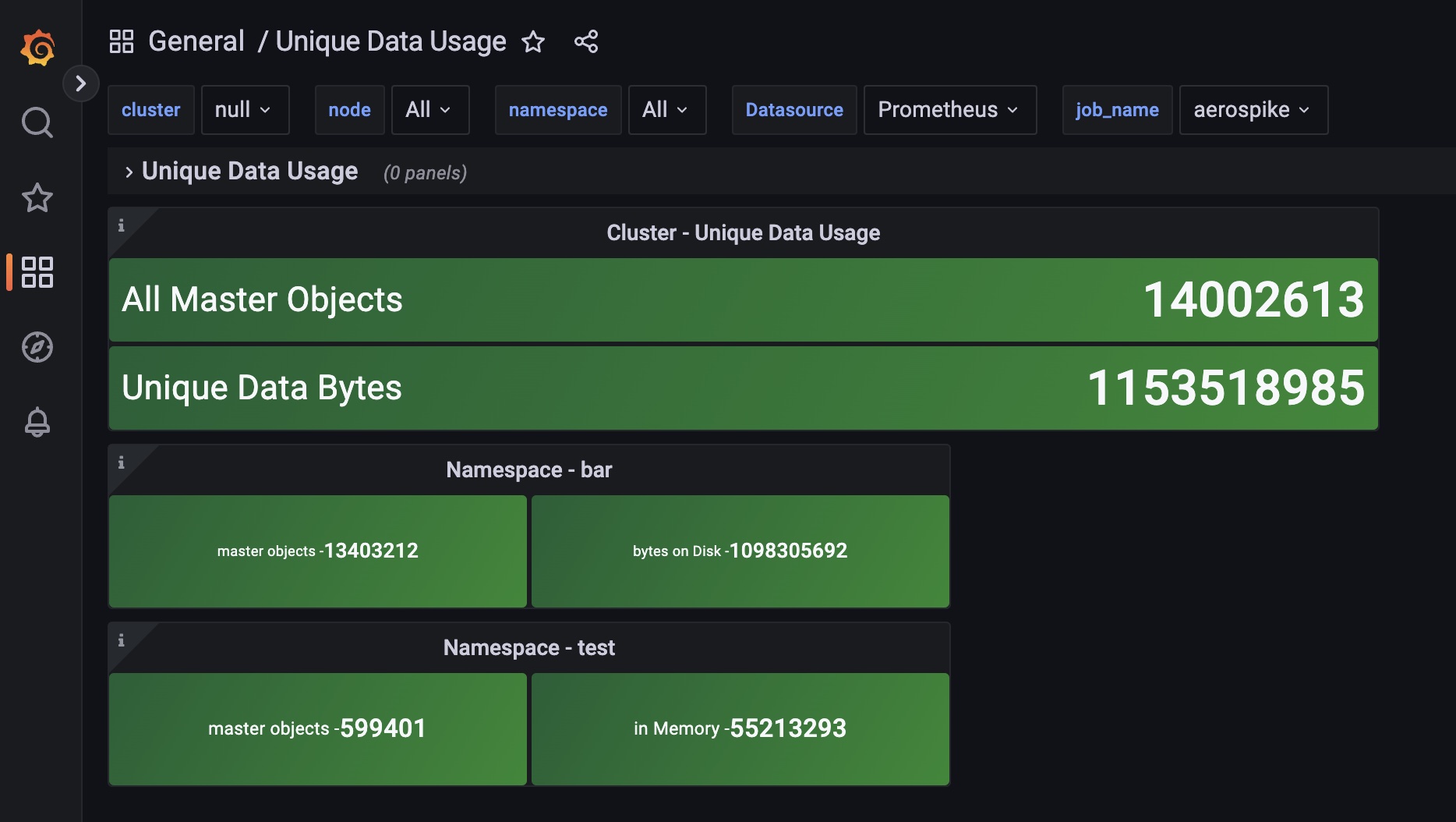Open Starred dashboards from sidebar
1456x822 pixels.
coord(37,197)
